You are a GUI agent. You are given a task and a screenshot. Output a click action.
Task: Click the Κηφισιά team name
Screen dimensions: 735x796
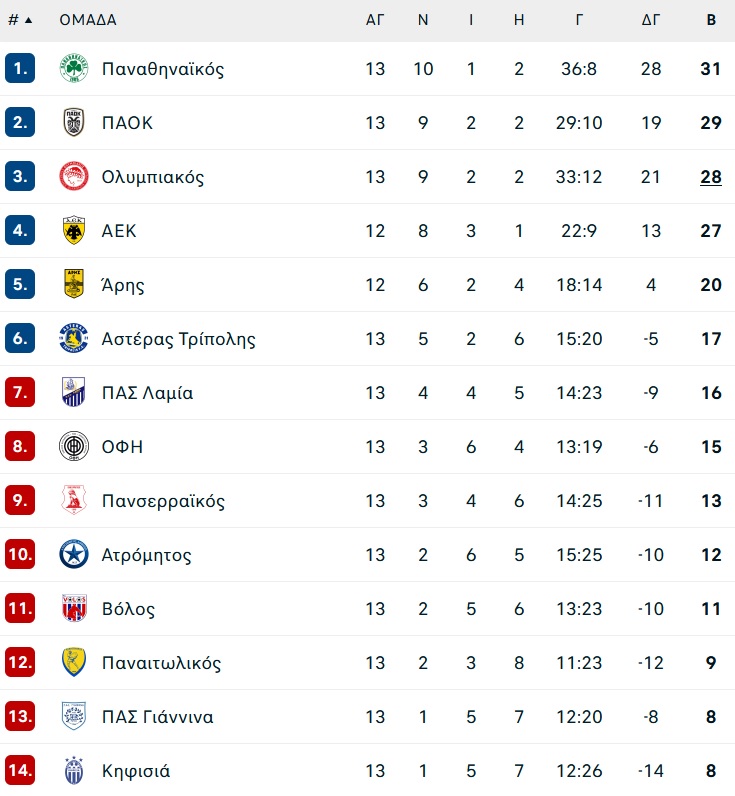136,771
